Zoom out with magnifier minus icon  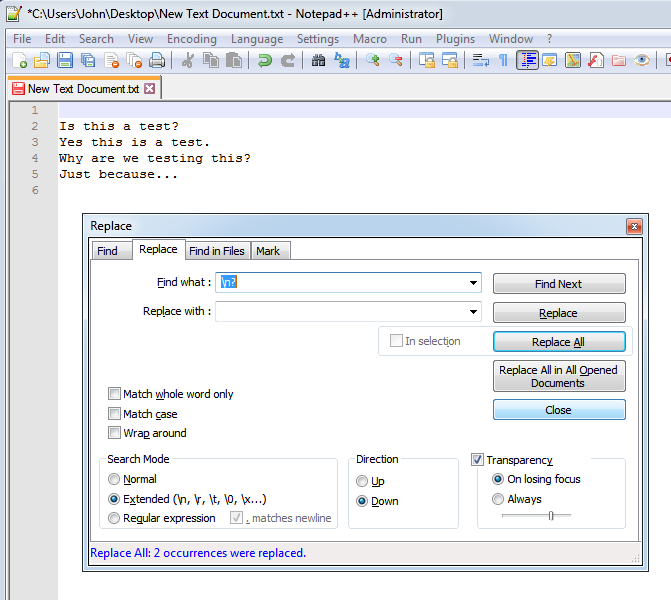click(396, 60)
